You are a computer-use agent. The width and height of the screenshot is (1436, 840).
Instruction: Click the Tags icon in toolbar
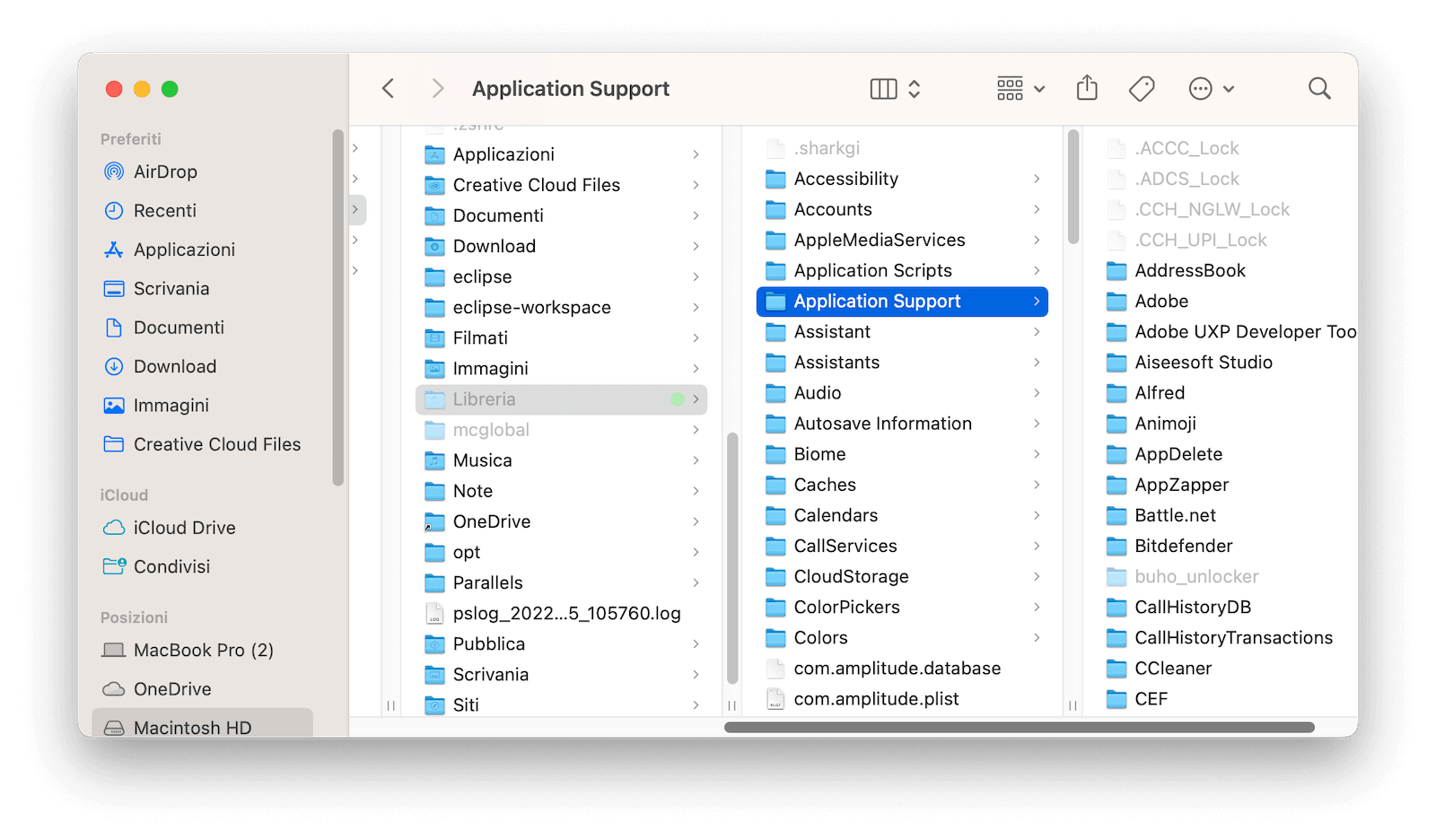[x=1141, y=88]
